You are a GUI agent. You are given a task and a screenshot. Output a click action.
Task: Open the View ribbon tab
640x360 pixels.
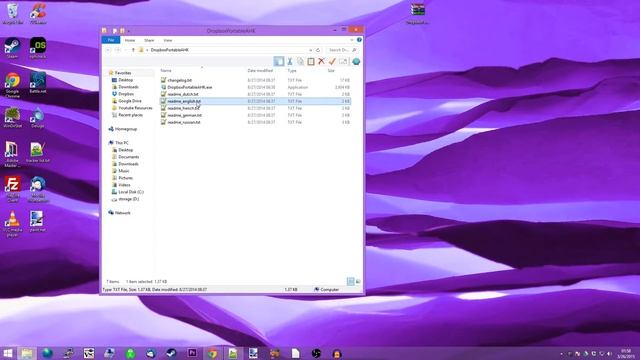pos(168,40)
